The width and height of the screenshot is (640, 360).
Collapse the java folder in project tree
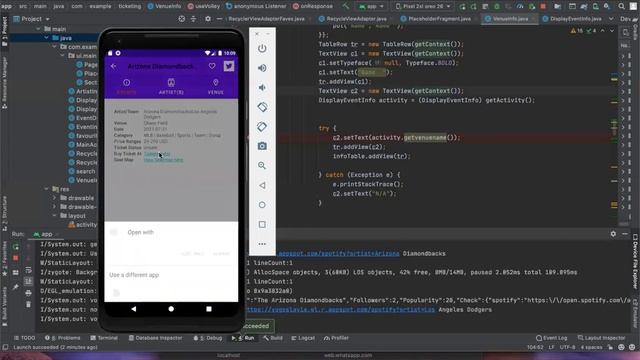point(46,38)
